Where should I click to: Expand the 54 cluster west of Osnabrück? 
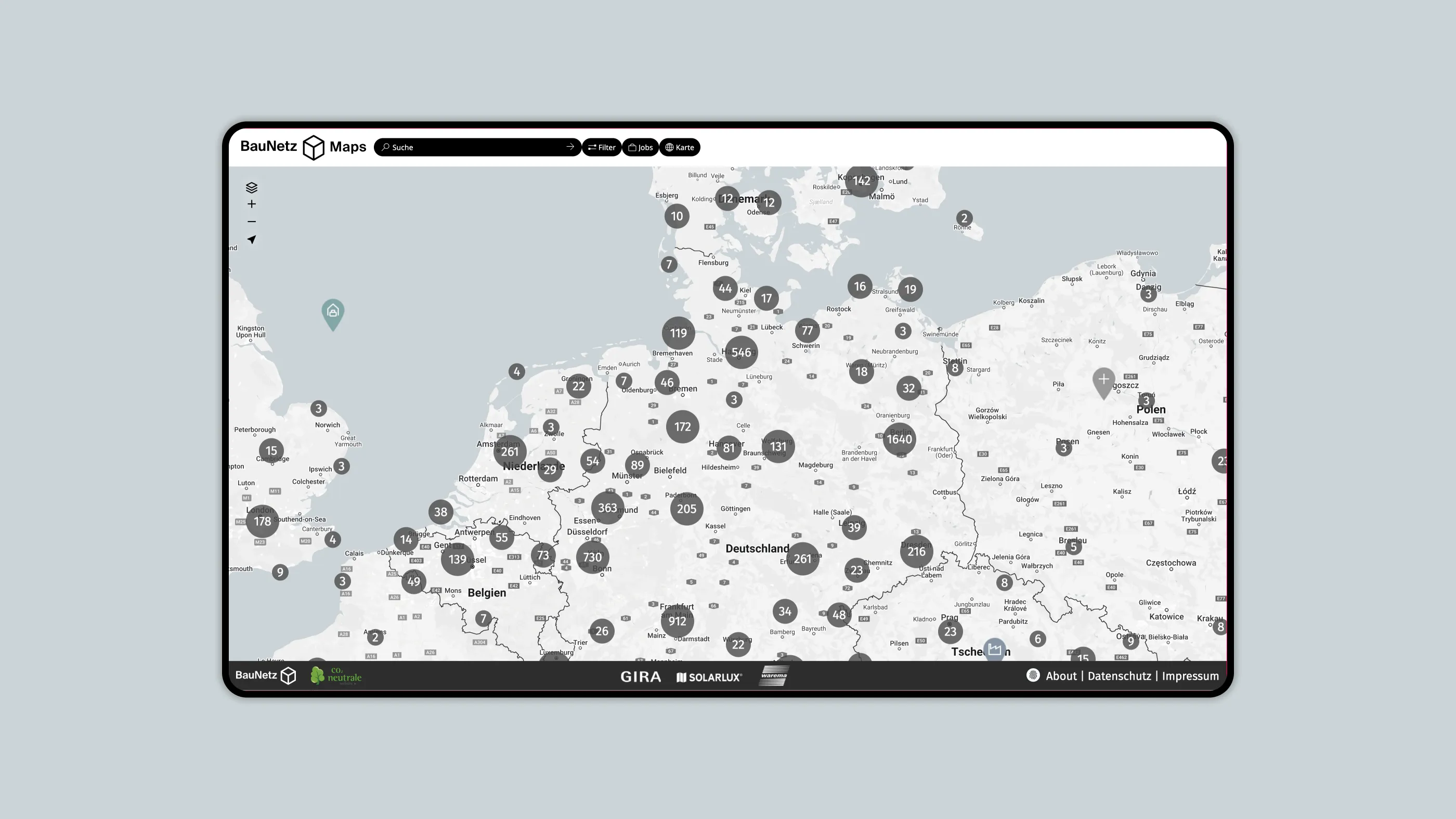tap(592, 461)
